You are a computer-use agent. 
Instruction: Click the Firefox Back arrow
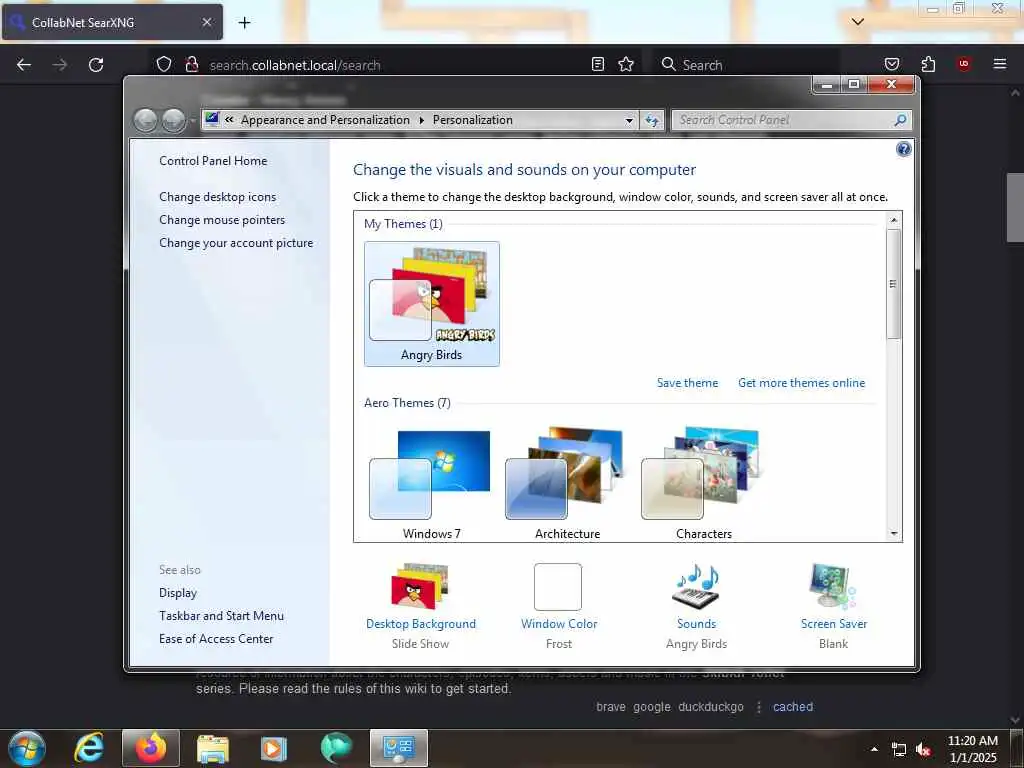click(x=24, y=65)
